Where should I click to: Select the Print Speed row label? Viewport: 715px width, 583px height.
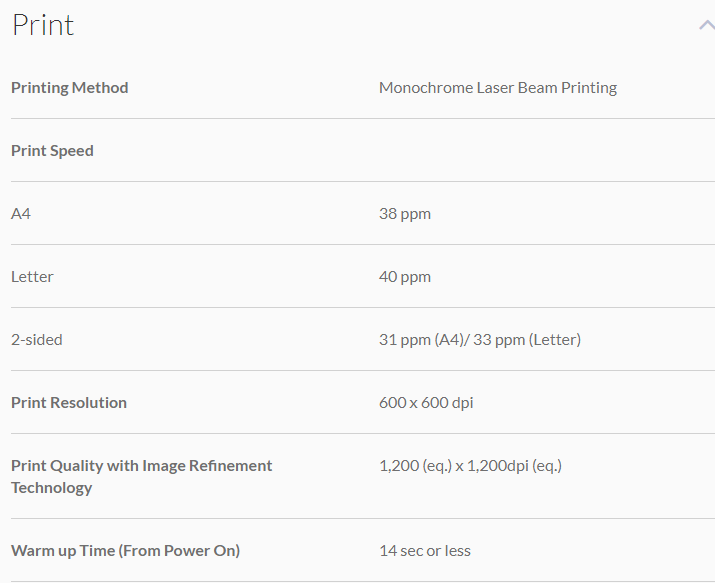click(x=52, y=151)
